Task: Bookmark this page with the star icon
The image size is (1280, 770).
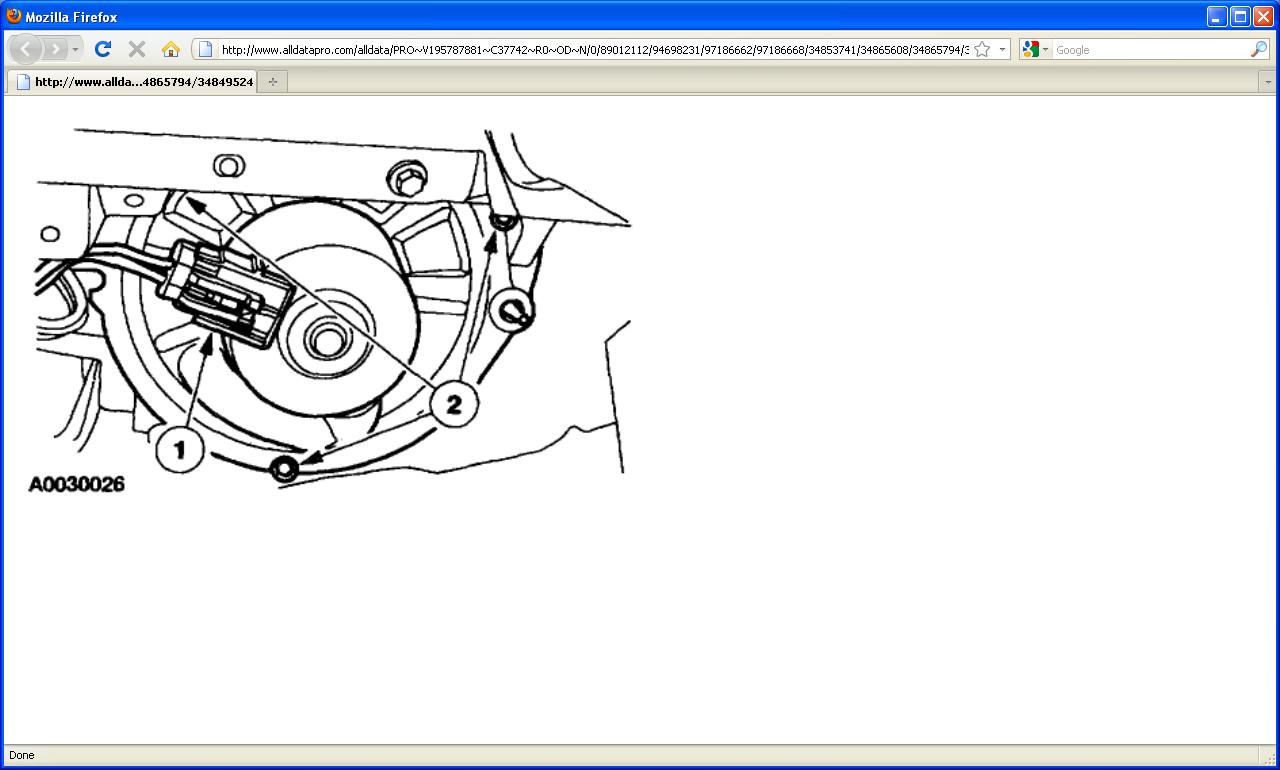Action: click(982, 49)
